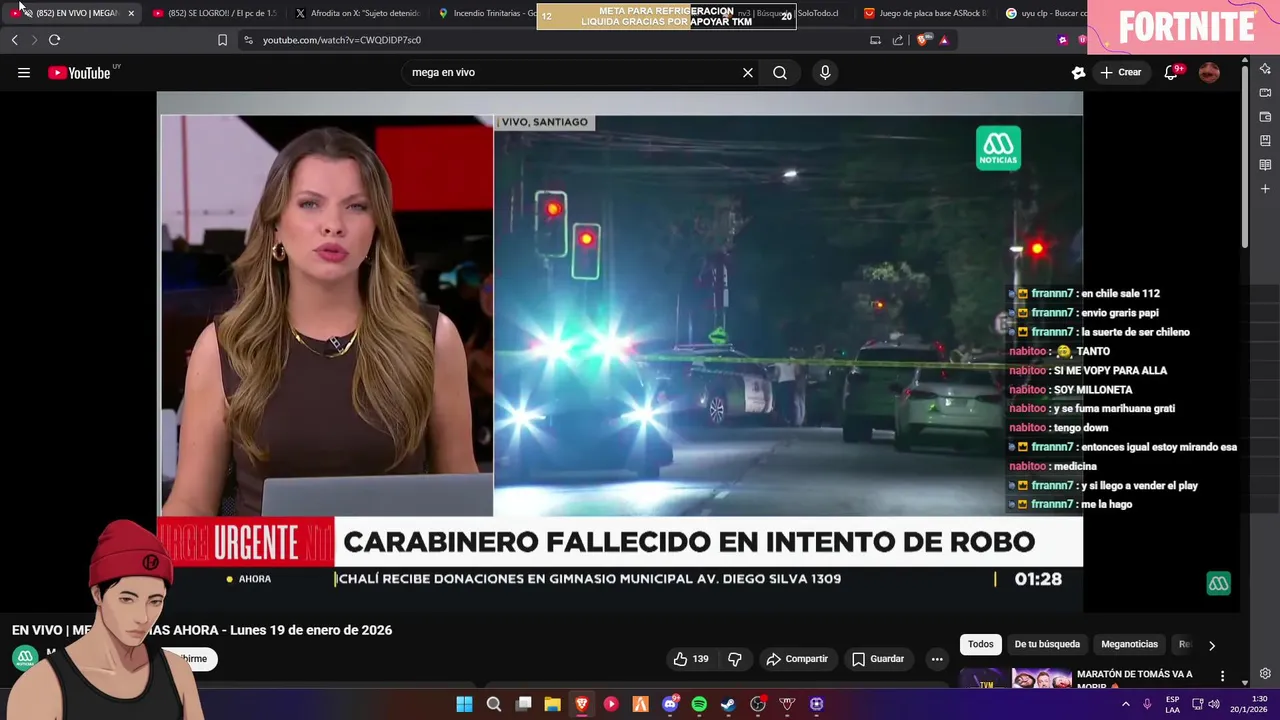
Task: Open options for Maratón de Tomás video
Action: [1222, 676]
